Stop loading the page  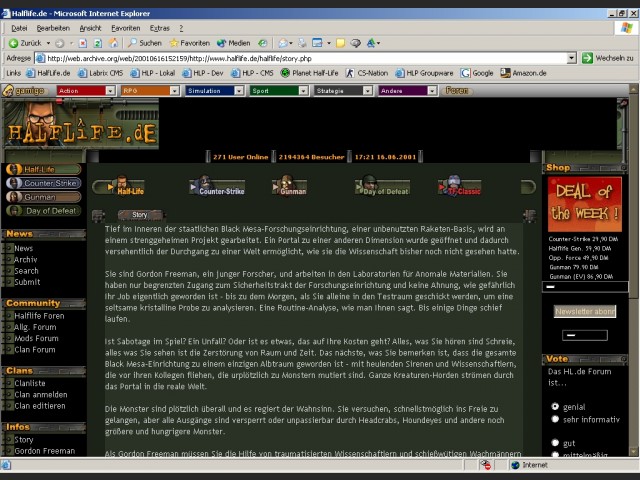click(83, 43)
